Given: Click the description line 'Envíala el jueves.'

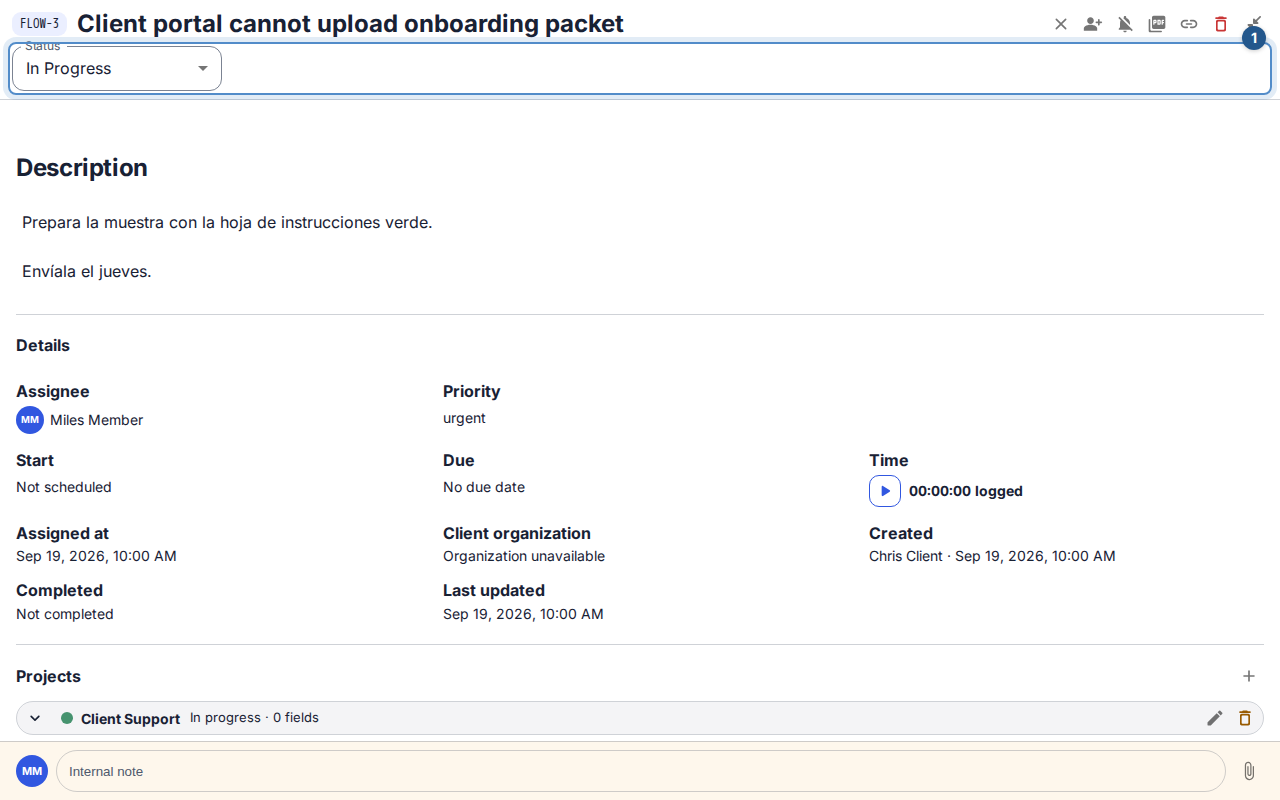Looking at the screenshot, I should point(87,271).
